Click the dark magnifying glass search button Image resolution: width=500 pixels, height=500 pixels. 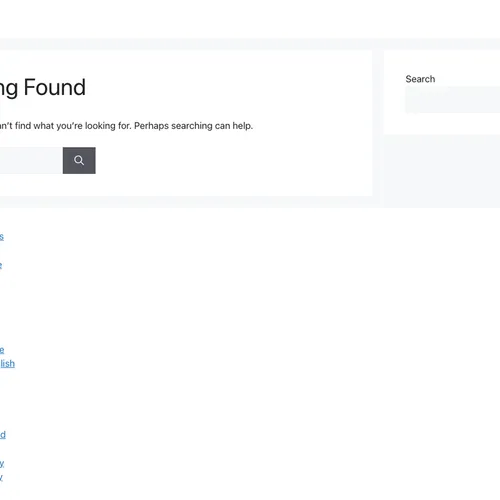pos(79,160)
